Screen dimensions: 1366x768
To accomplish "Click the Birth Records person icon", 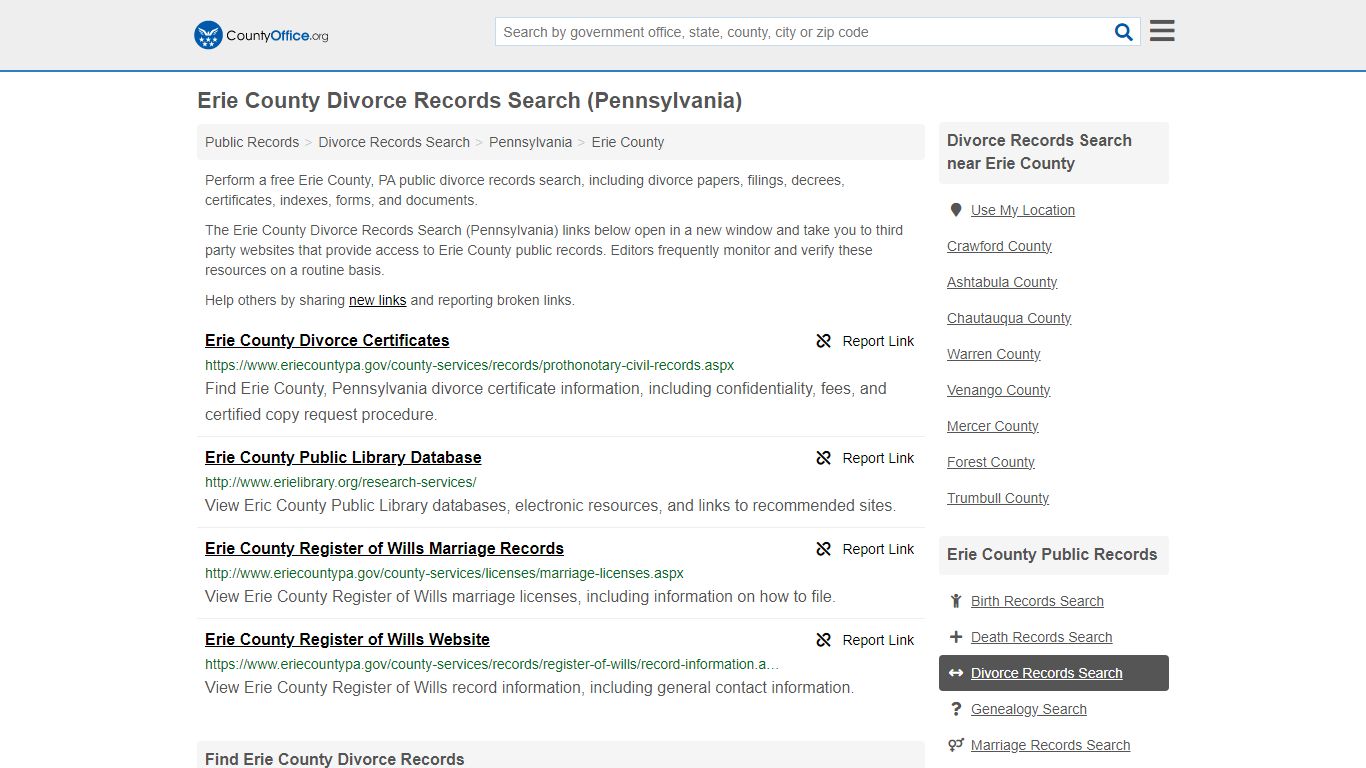I will click(x=956, y=601).
